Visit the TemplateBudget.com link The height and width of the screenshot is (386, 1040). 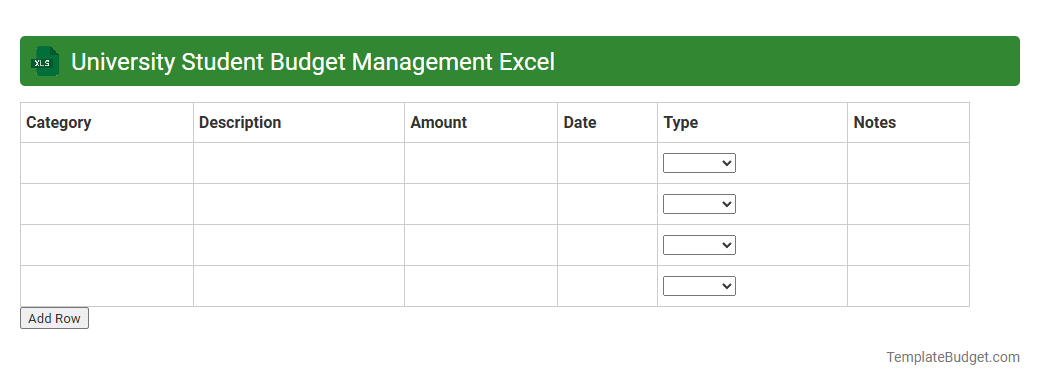[x=953, y=357]
